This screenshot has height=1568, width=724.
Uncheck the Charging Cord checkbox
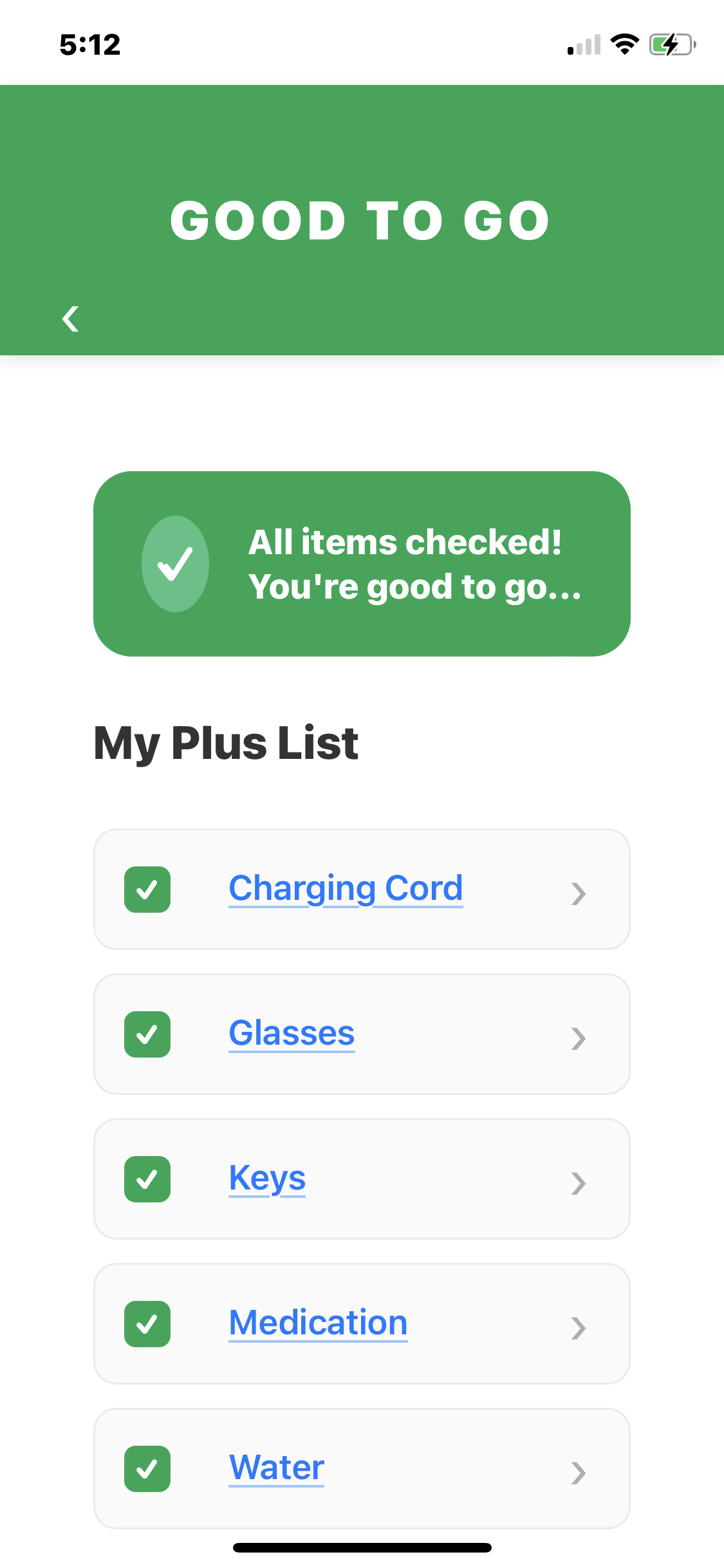click(147, 890)
